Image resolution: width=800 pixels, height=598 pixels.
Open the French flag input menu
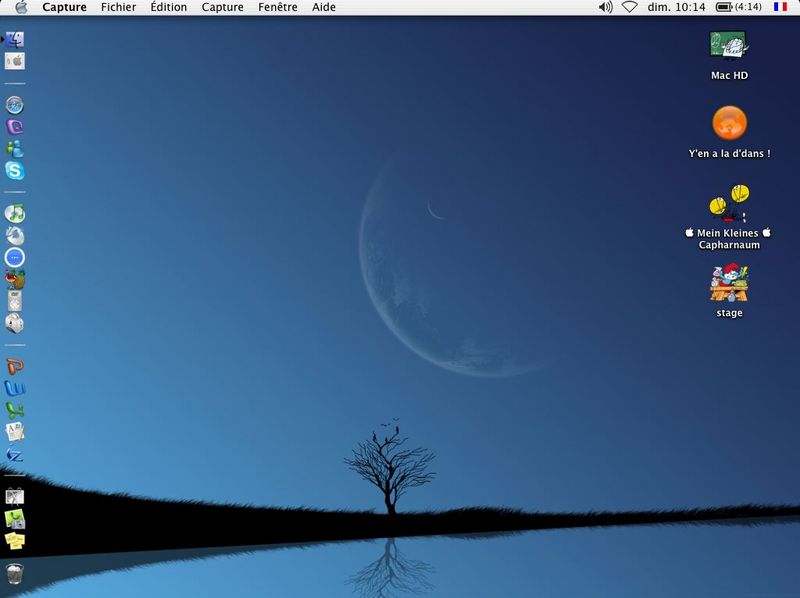click(x=780, y=7)
